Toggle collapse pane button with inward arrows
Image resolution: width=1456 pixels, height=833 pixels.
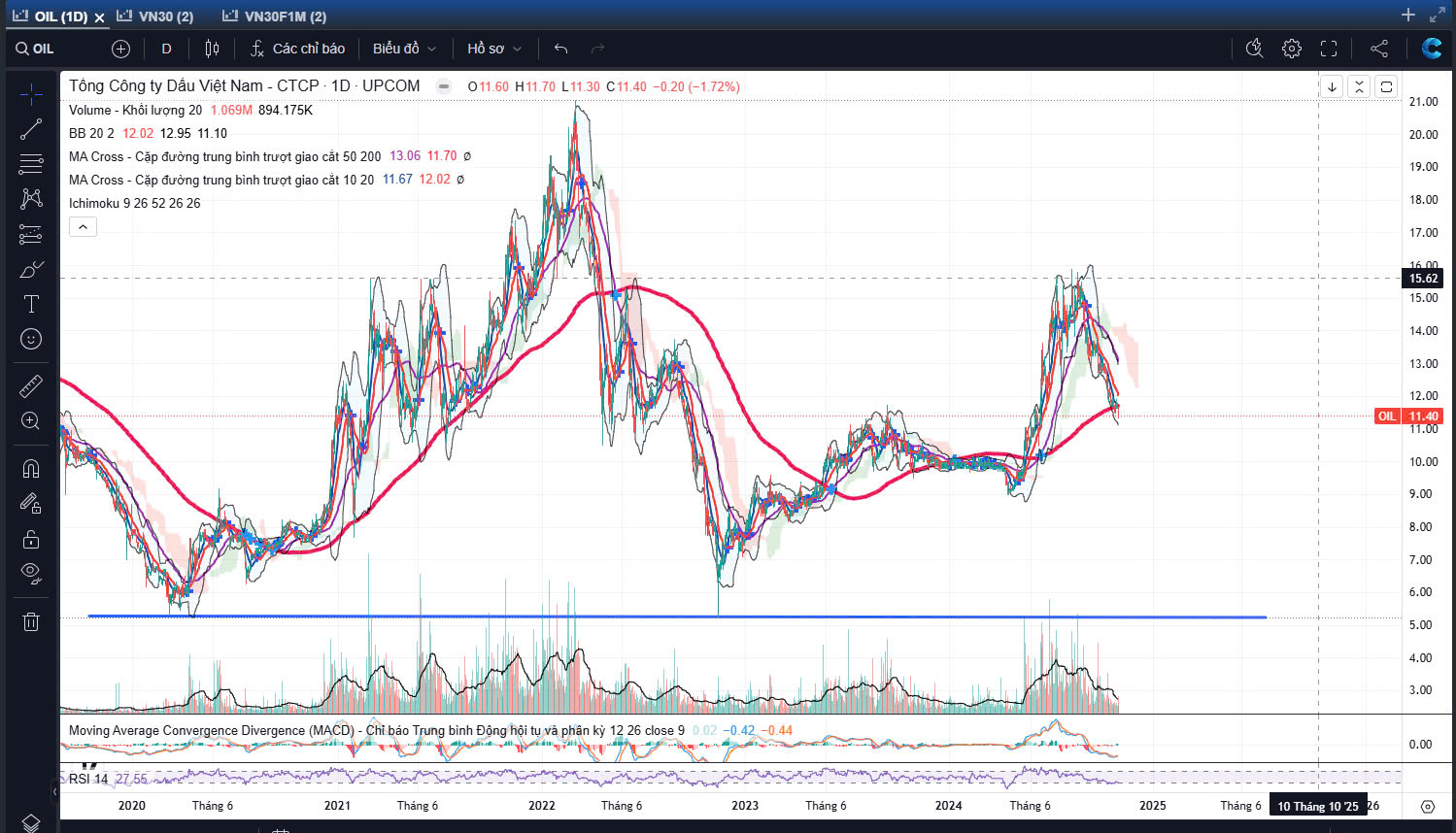(1359, 86)
